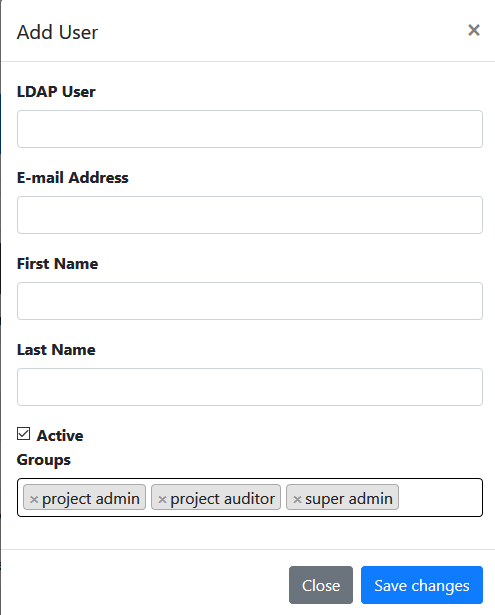Screen dimensions: 495x615
Task: Click the Active checkbox label text
Action: (x=60, y=435)
